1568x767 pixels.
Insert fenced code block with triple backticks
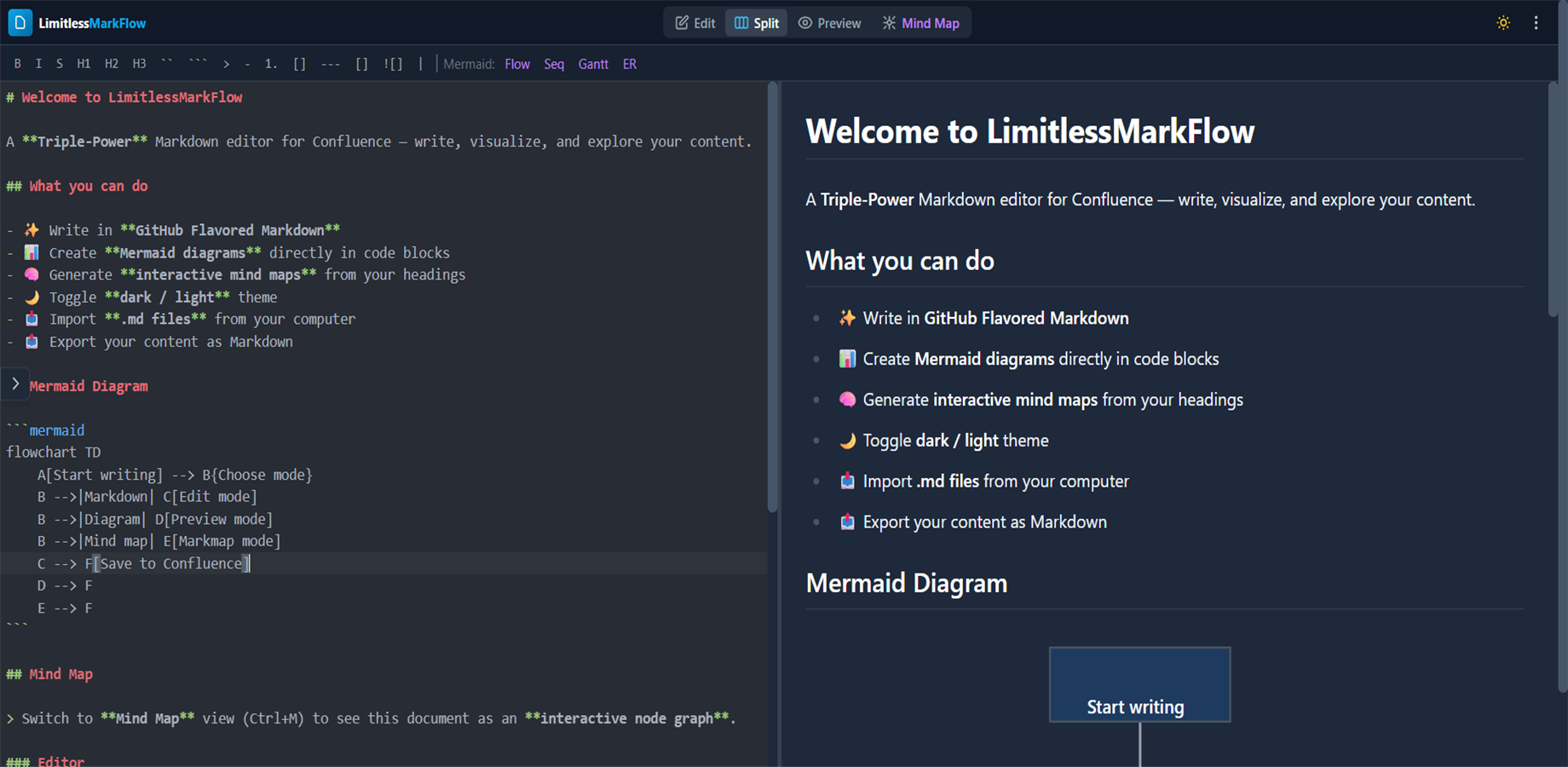198,64
